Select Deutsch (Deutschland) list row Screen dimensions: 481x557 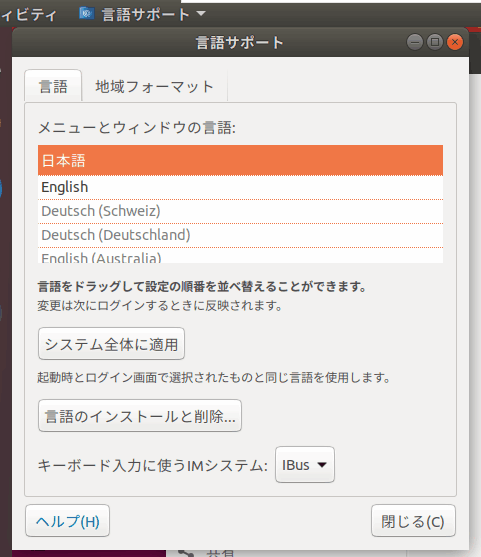(240, 235)
